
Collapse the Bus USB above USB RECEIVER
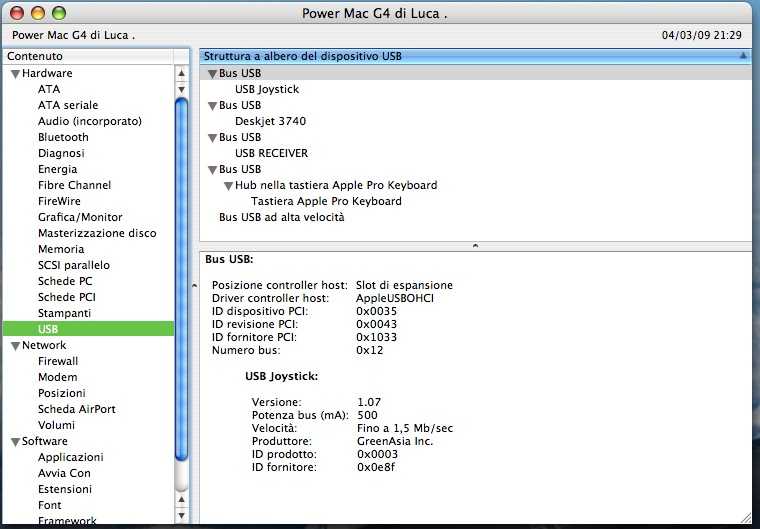(x=212, y=138)
